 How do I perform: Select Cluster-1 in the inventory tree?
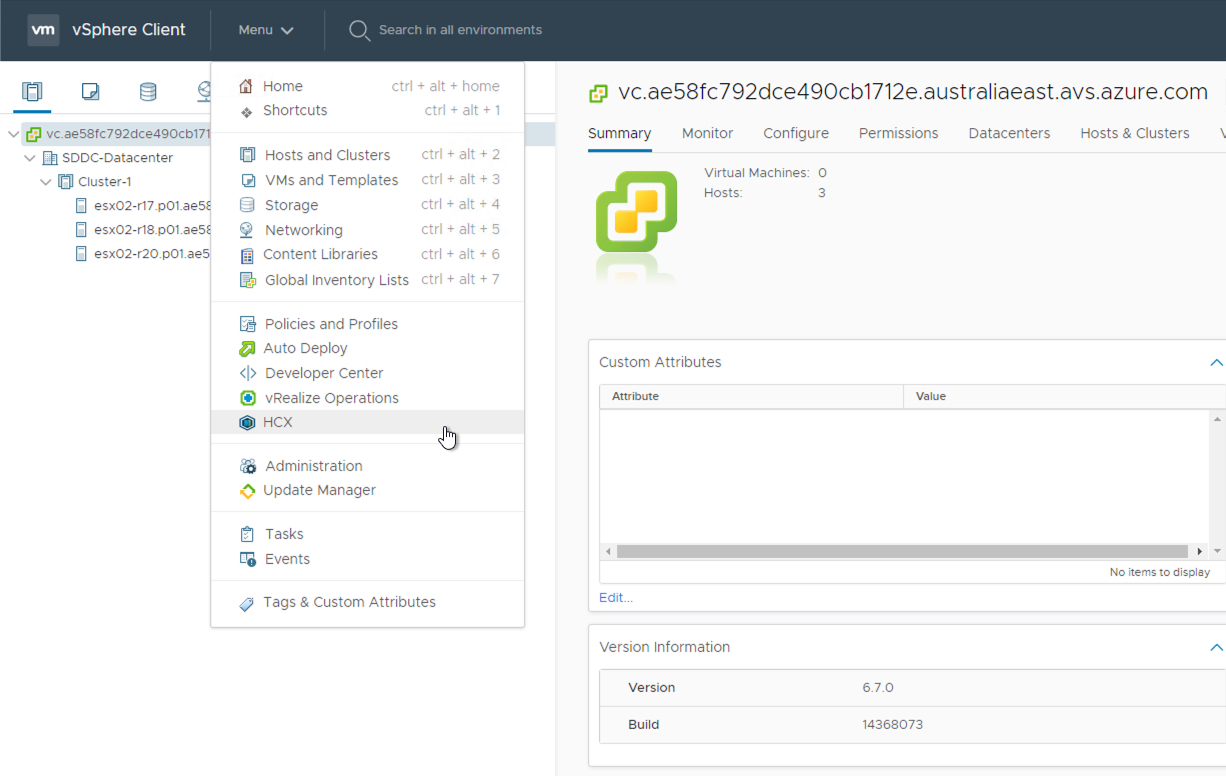coord(105,182)
